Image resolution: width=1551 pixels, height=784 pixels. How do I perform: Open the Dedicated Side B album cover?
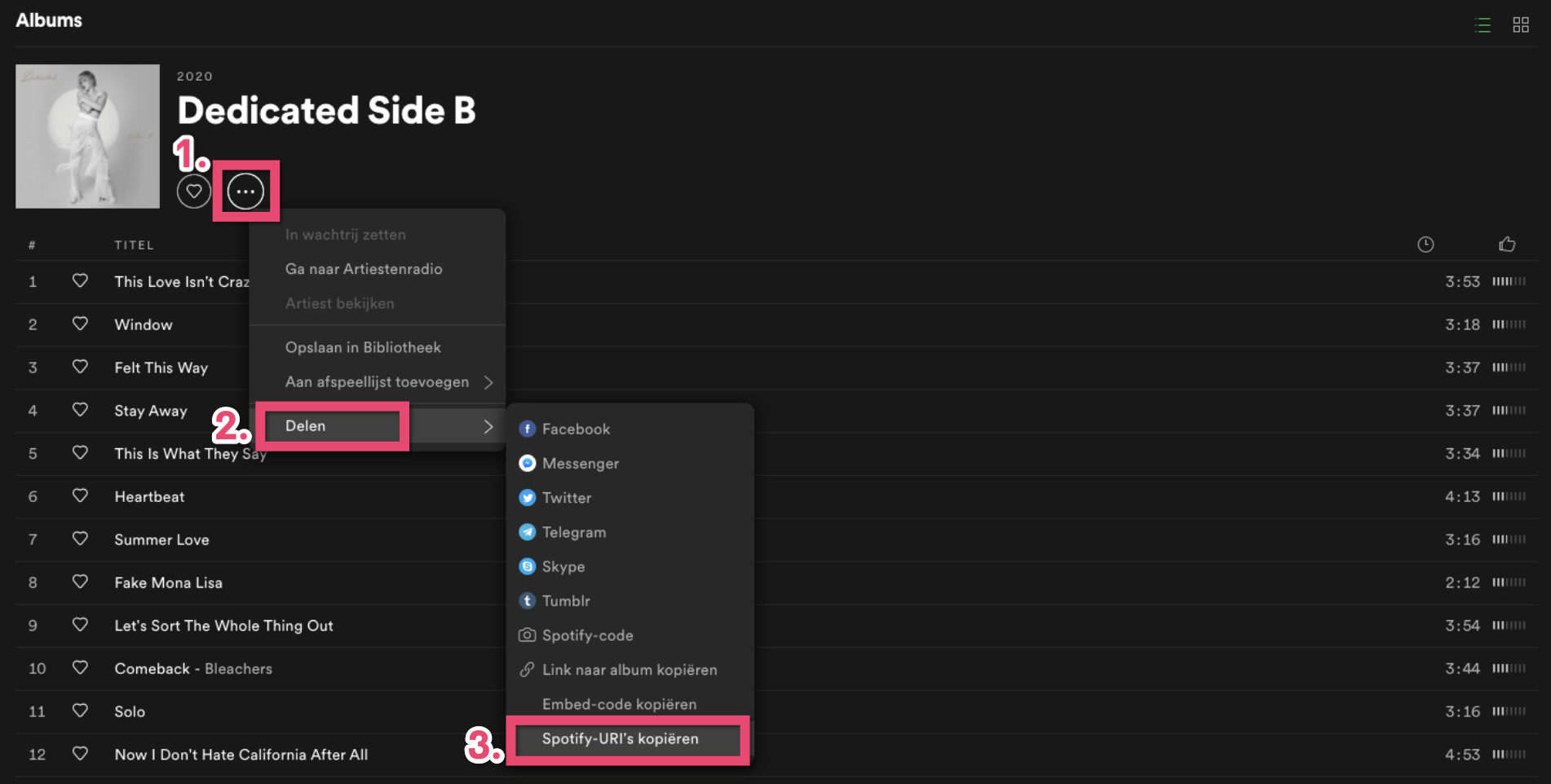[x=88, y=136]
